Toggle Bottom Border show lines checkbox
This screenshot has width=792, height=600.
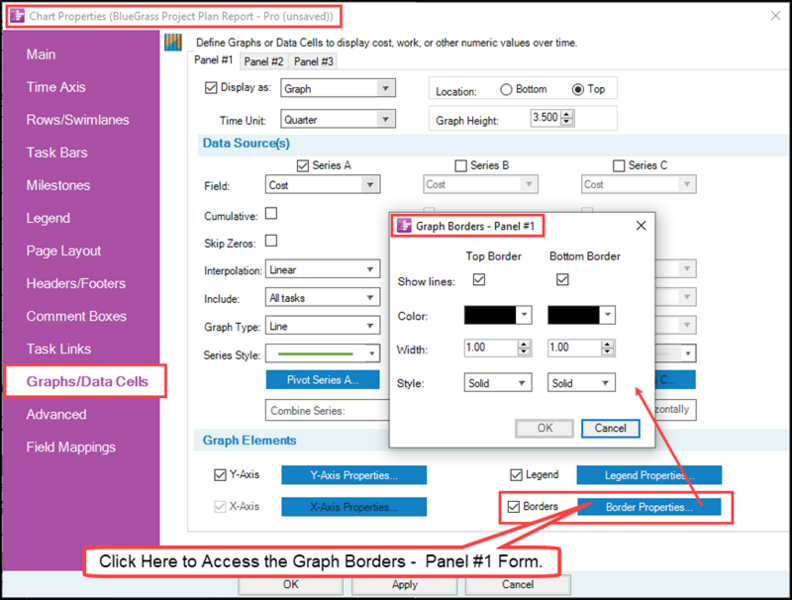click(x=562, y=279)
